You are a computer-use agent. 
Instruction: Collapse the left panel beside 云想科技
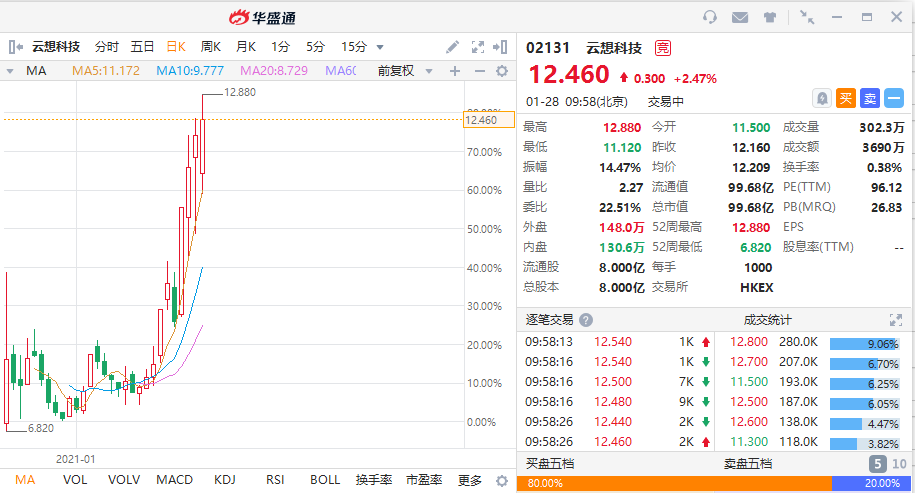[x=14, y=47]
